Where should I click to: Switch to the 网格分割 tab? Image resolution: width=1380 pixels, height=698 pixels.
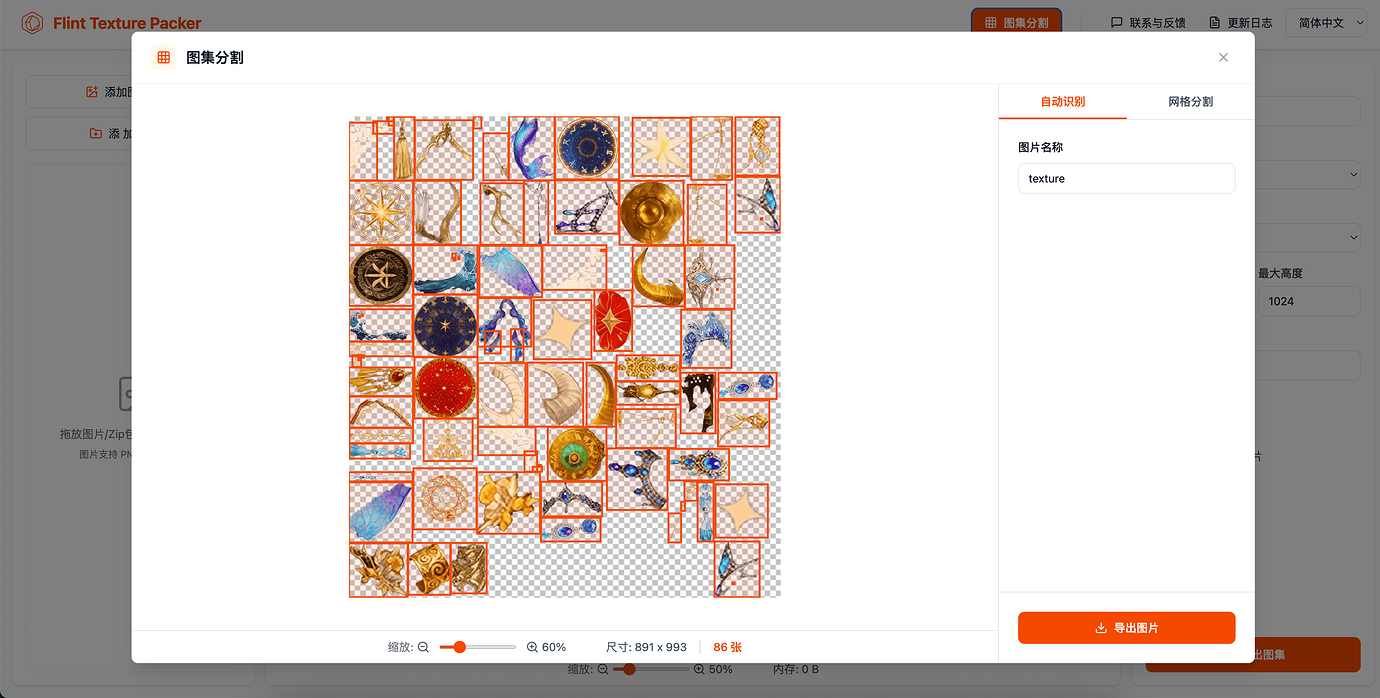click(1190, 102)
